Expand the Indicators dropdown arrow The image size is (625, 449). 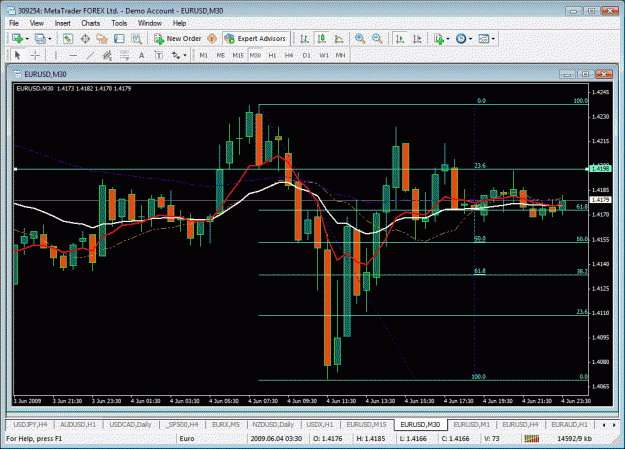pyautogui.click(x=448, y=39)
